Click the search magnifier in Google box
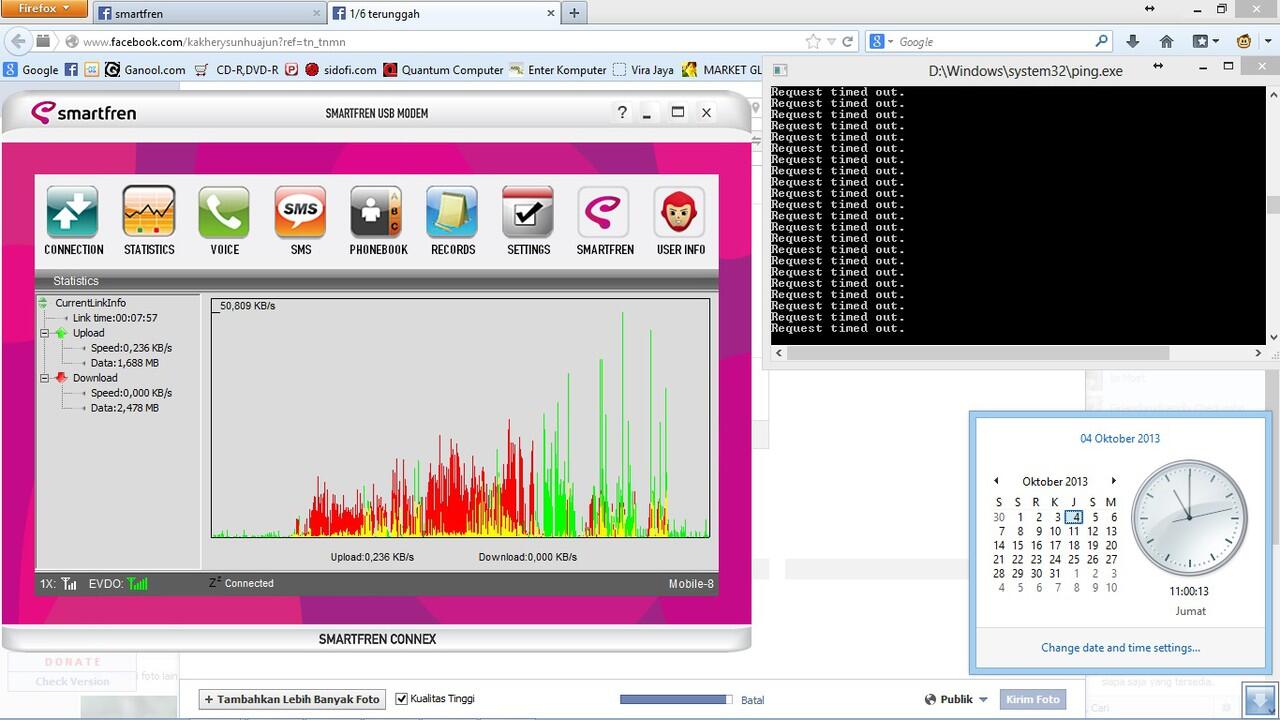This screenshot has width=1280, height=720. pos(1102,41)
